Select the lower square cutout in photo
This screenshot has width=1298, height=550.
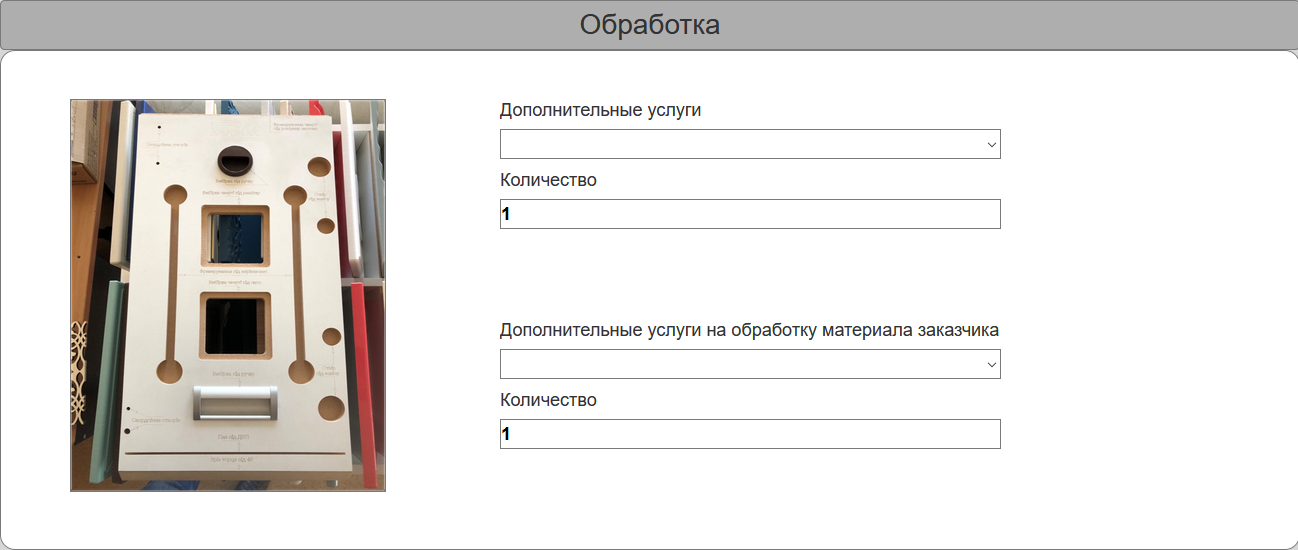tap(235, 325)
